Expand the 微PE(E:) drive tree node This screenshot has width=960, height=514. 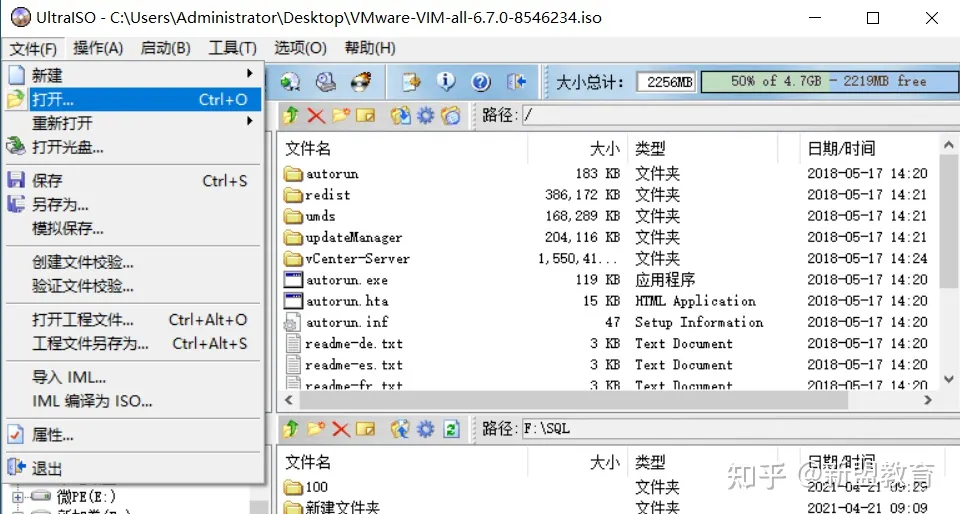(17, 497)
